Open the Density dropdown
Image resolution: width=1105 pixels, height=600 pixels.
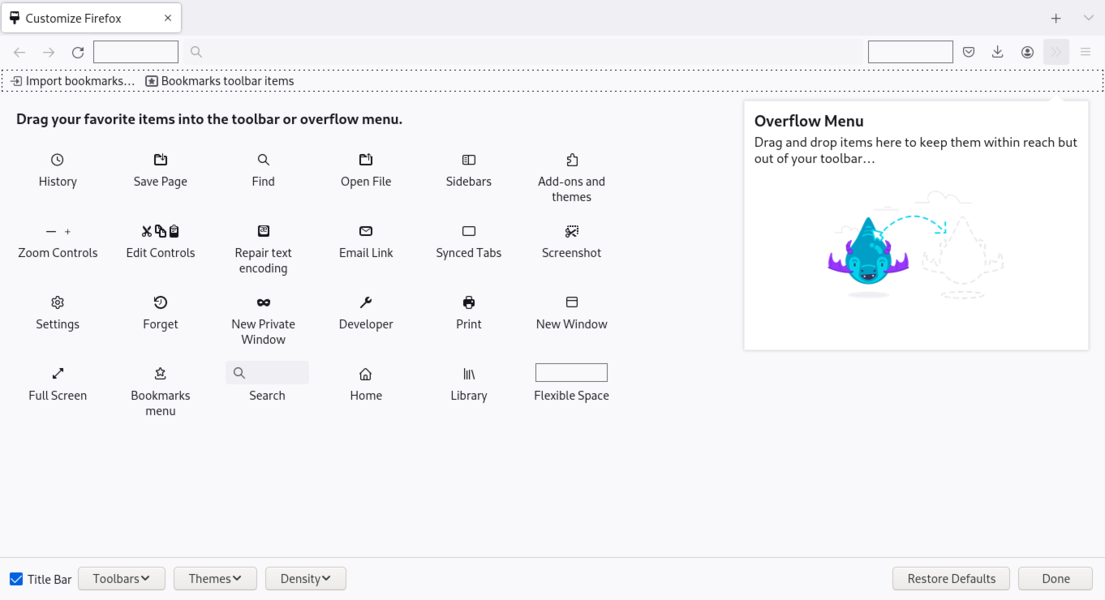tap(305, 578)
